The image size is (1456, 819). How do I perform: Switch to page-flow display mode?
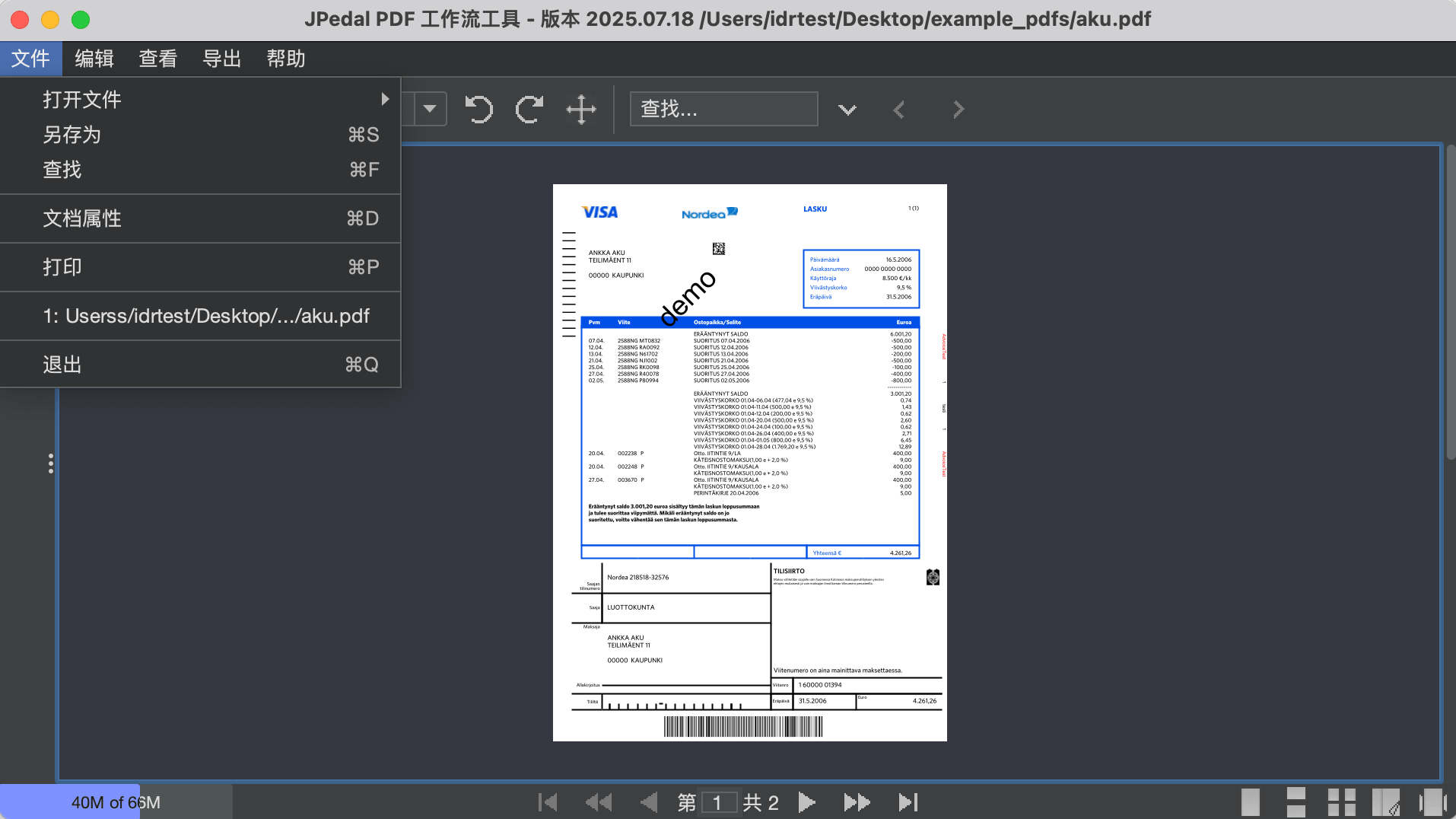[1432, 802]
